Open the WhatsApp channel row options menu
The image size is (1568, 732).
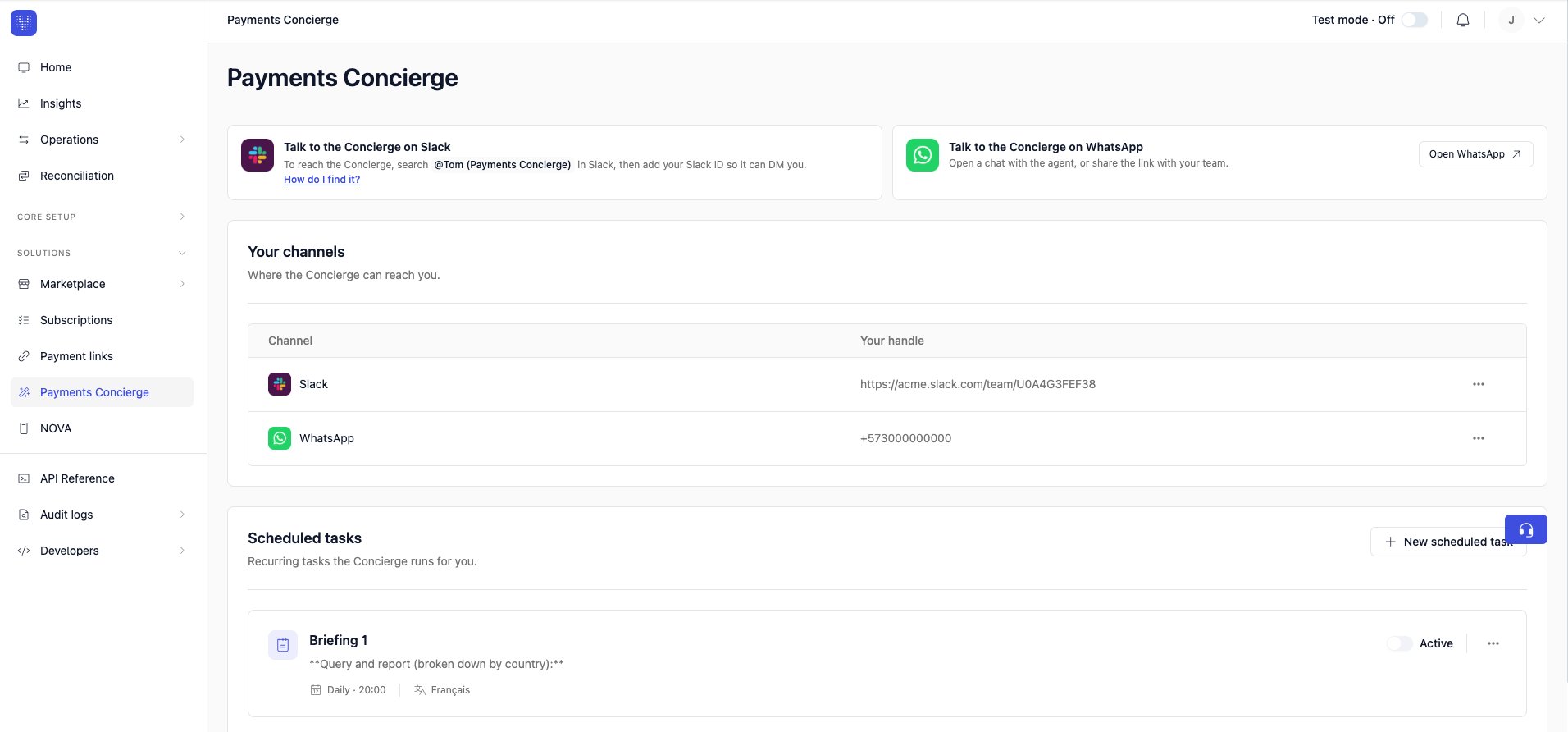click(x=1479, y=438)
